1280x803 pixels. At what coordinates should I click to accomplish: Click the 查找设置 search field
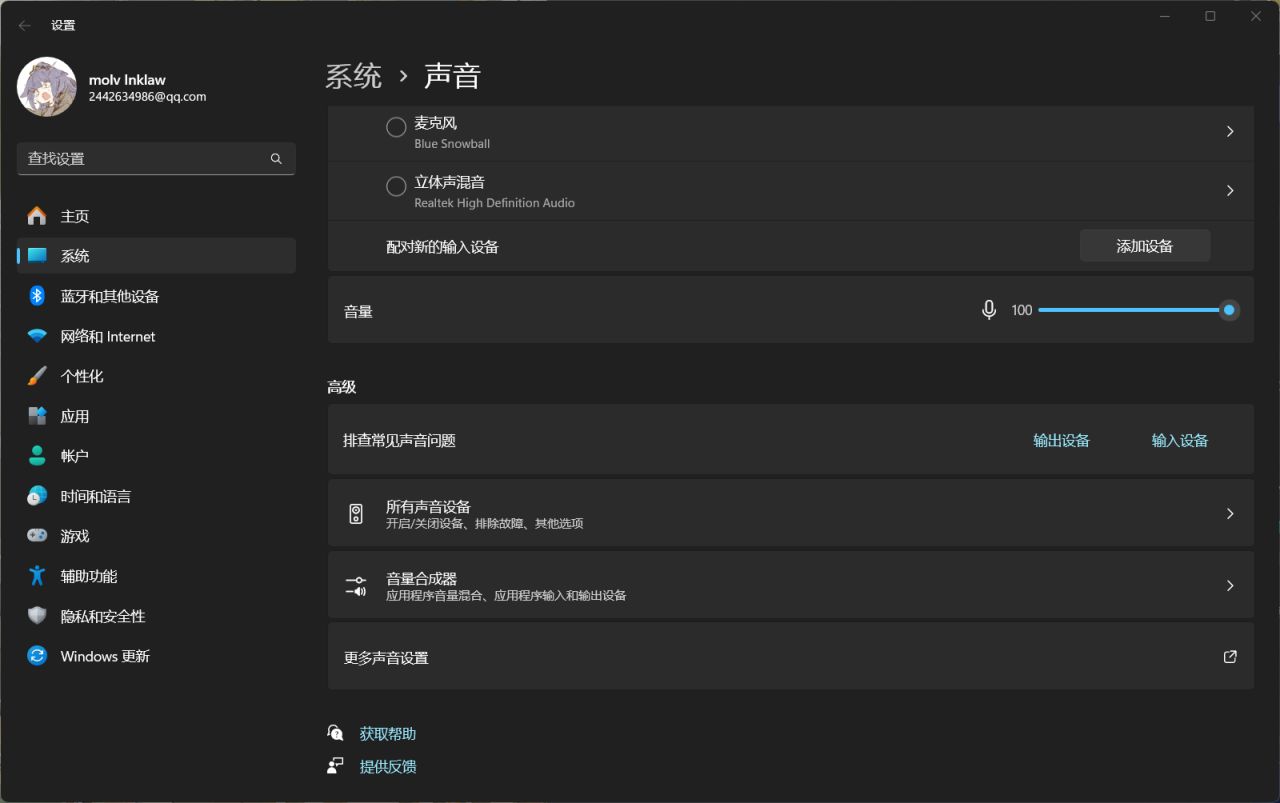coord(145,158)
